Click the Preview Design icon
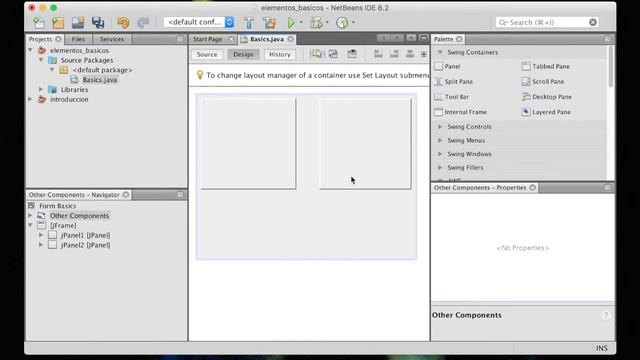This screenshot has height=360, width=640. click(x=352, y=54)
